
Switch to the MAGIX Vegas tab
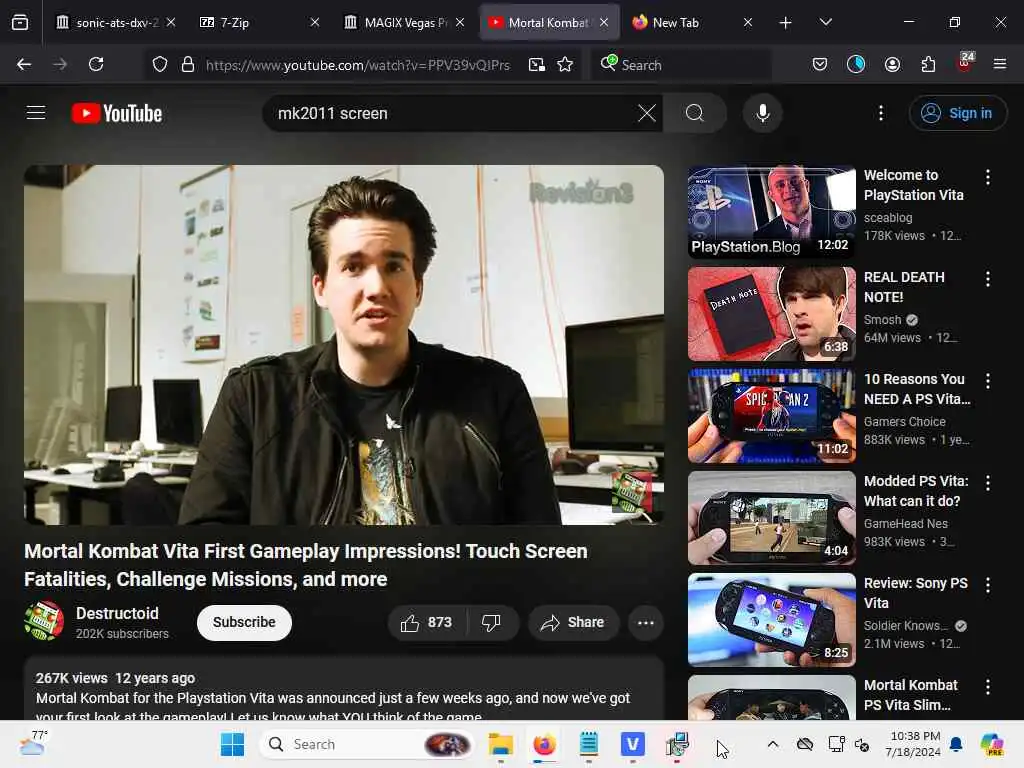point(404,22)
